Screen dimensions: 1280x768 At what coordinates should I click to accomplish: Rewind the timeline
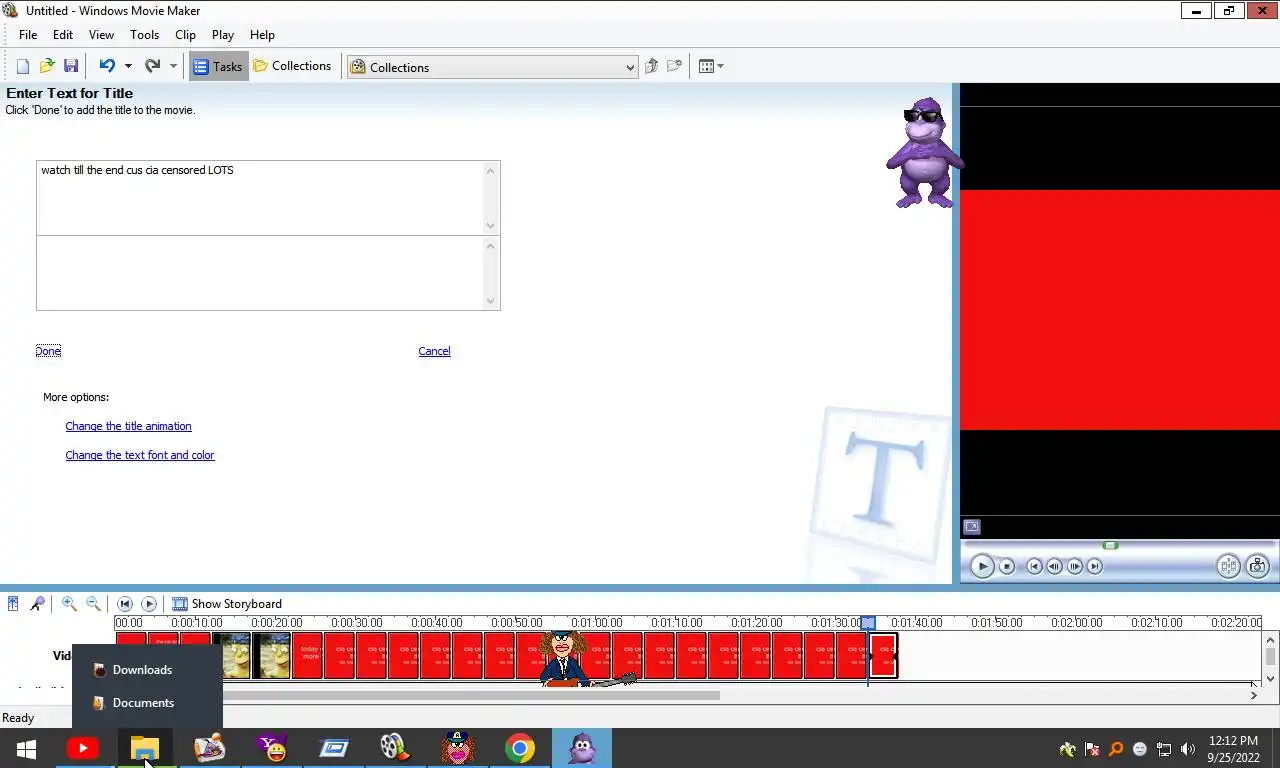(x=125, y=604)
